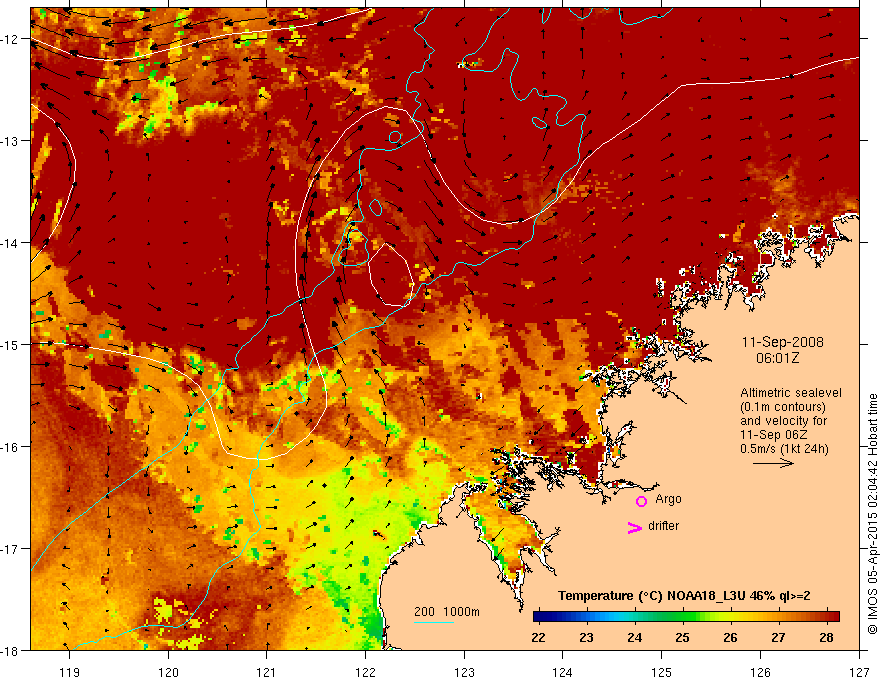Click the latitude axis label -17
The height and width of the screenshot is (680, 880).
(x=10, y=548)
